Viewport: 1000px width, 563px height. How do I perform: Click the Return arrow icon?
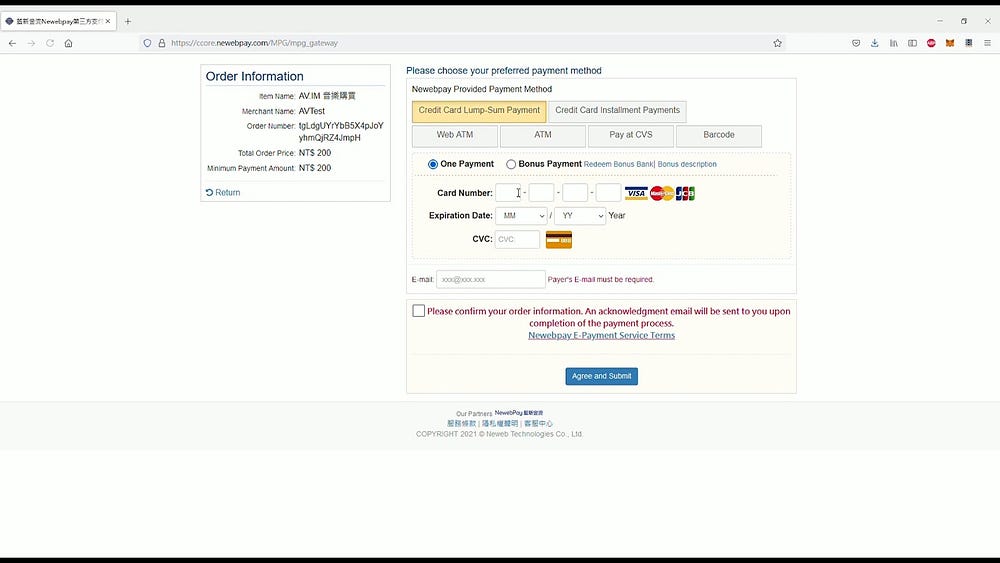209,193
